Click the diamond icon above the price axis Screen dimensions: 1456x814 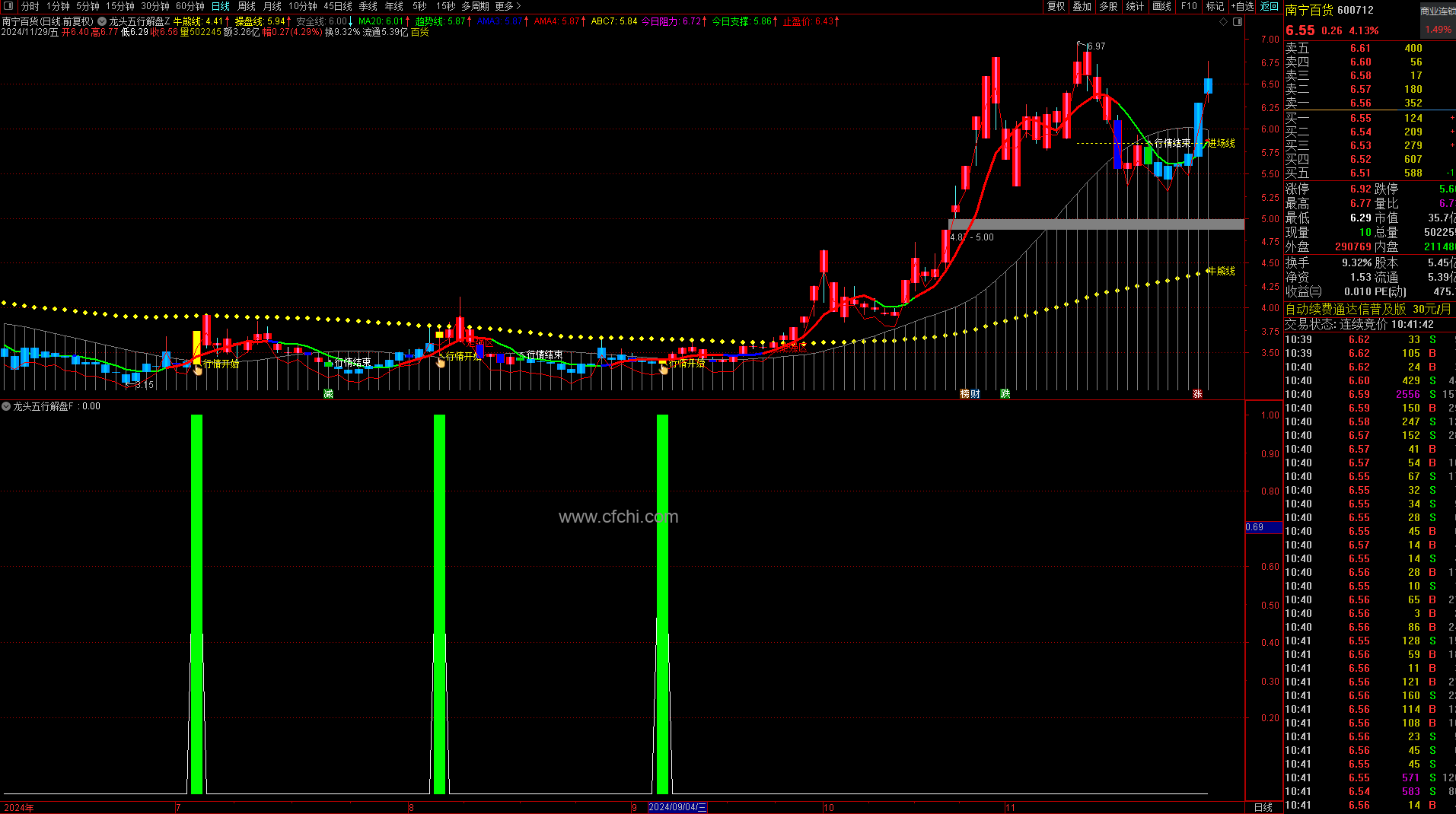pos(1223,22)
